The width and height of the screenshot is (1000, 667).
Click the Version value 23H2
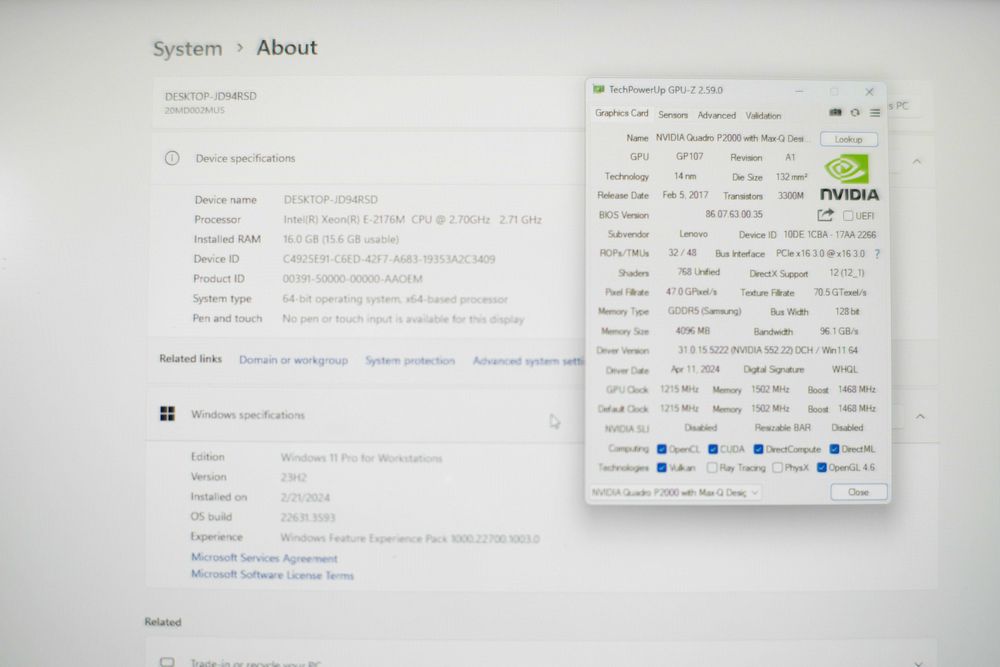tap(293, 478)
